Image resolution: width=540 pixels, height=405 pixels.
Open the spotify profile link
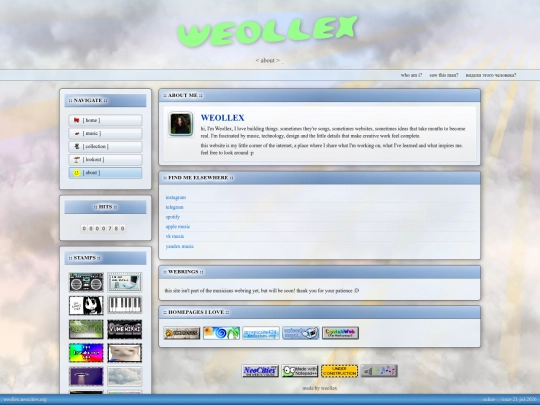point(173,217)
